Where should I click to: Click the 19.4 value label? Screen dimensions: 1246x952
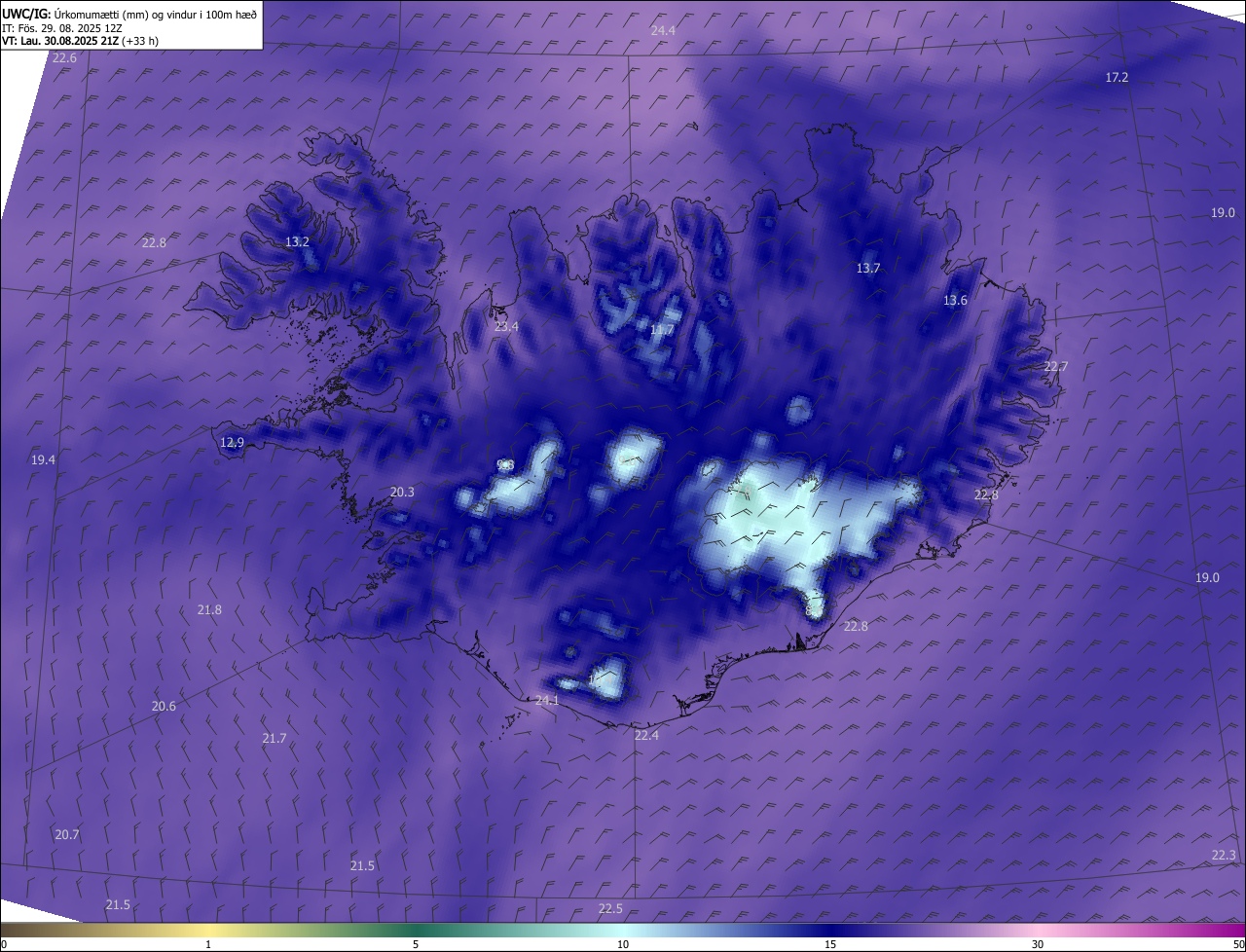pyautogui.click(x=43, y=459)
